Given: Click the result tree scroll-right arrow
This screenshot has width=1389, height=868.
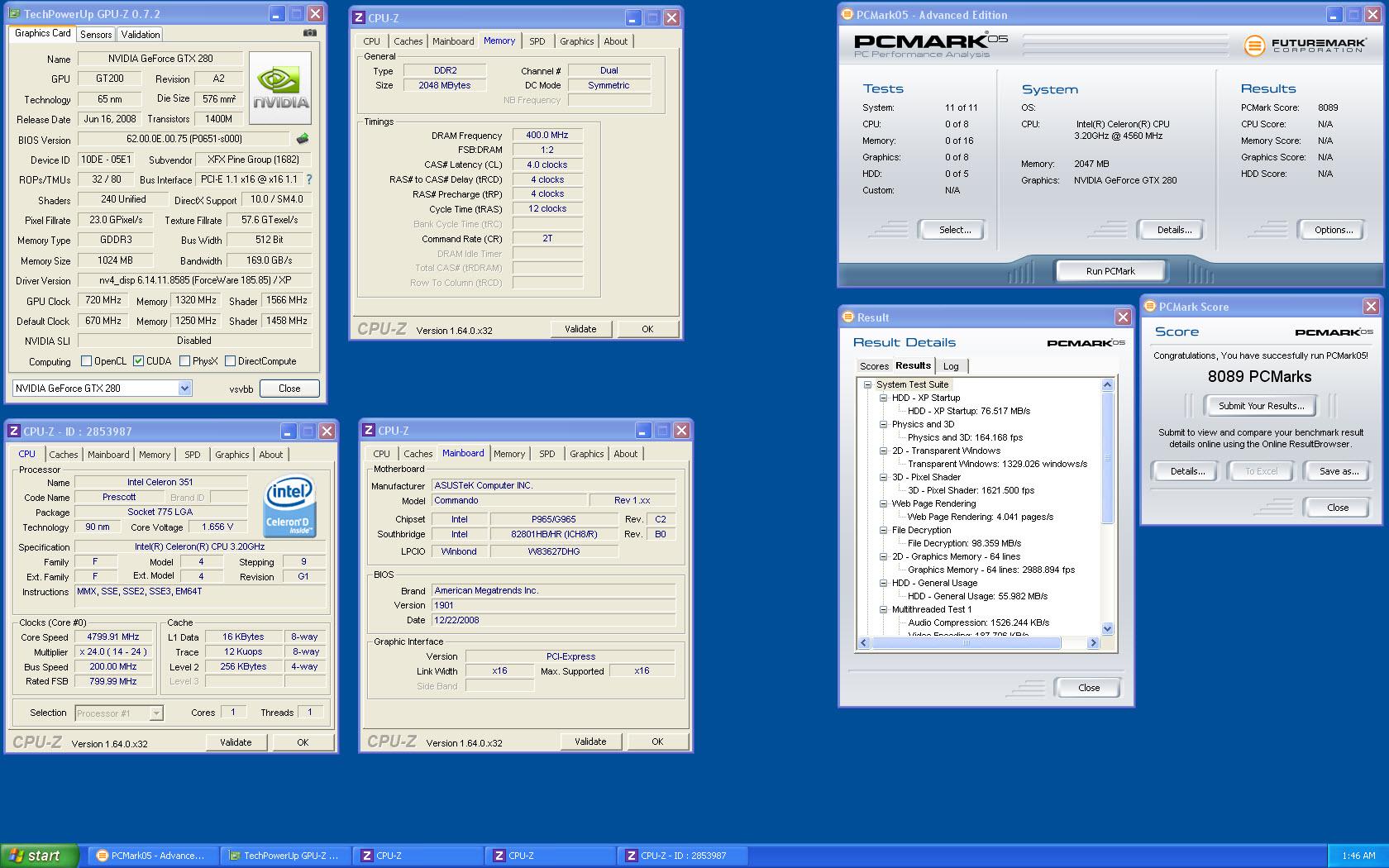Looking at the screenshot, I should coord(1093,642).
